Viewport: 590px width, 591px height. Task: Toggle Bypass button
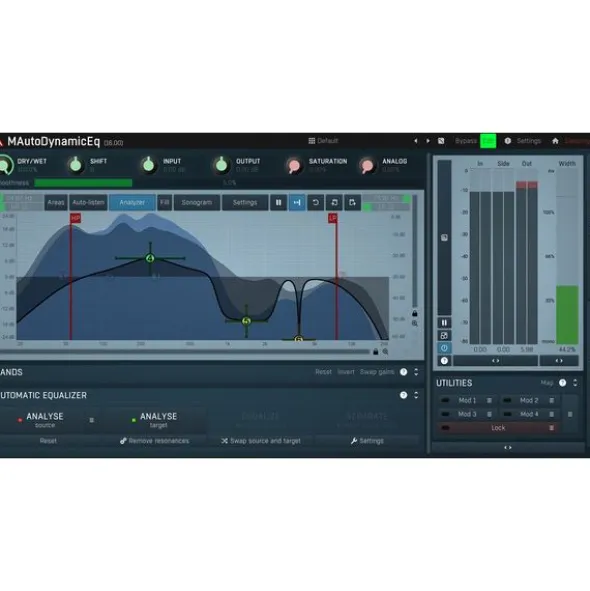(466, 141)
